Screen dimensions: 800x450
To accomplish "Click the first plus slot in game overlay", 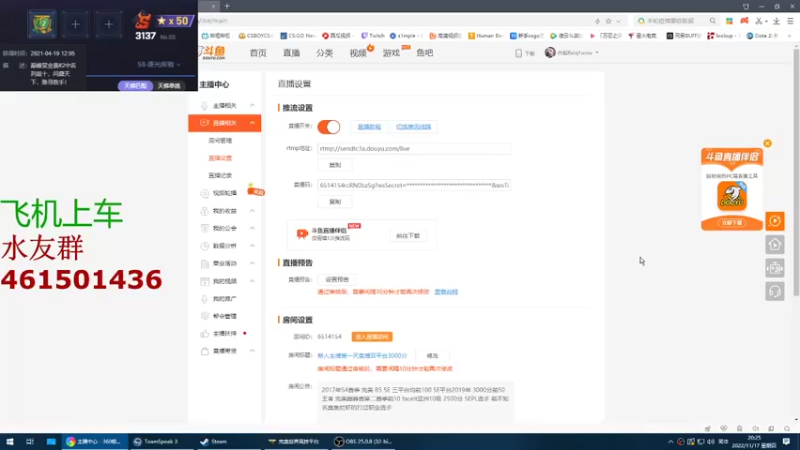I will tap(76, 24).
